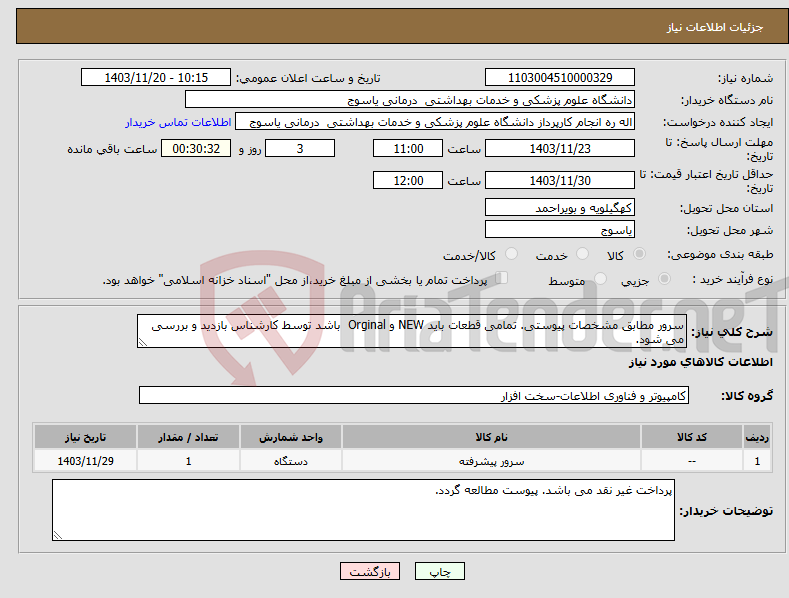Viewport: 789px width, 598px height.
Task: Click the بازگشت (back) button
Action: 370,571
